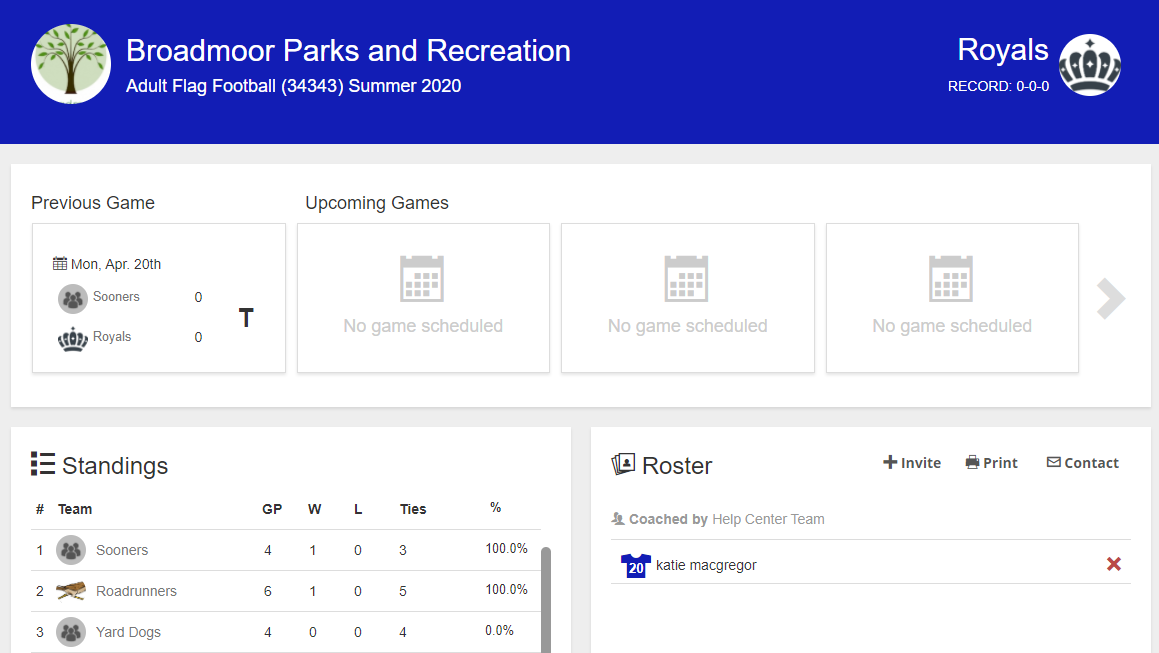The height and width of the screenshot is (653, 1159).
Task: Click the Sooners name in Previous Game
Action: (116, 297)
